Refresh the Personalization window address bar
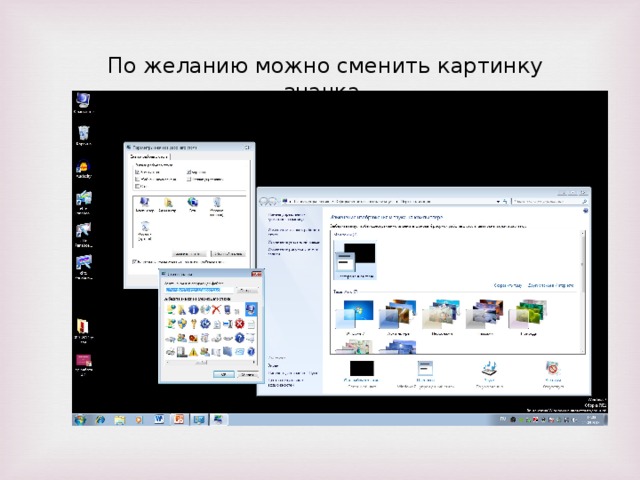The width and height of the screenshot is (640, 480). 506,201
